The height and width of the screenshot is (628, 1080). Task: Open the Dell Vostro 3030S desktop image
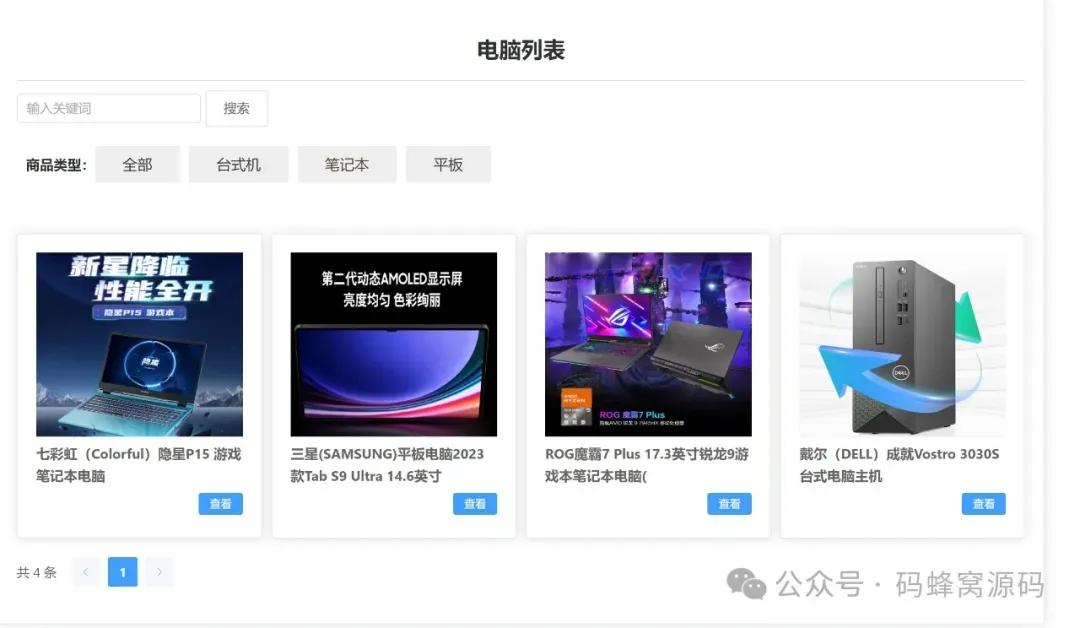pyautogui.click(x=902, y=344)
